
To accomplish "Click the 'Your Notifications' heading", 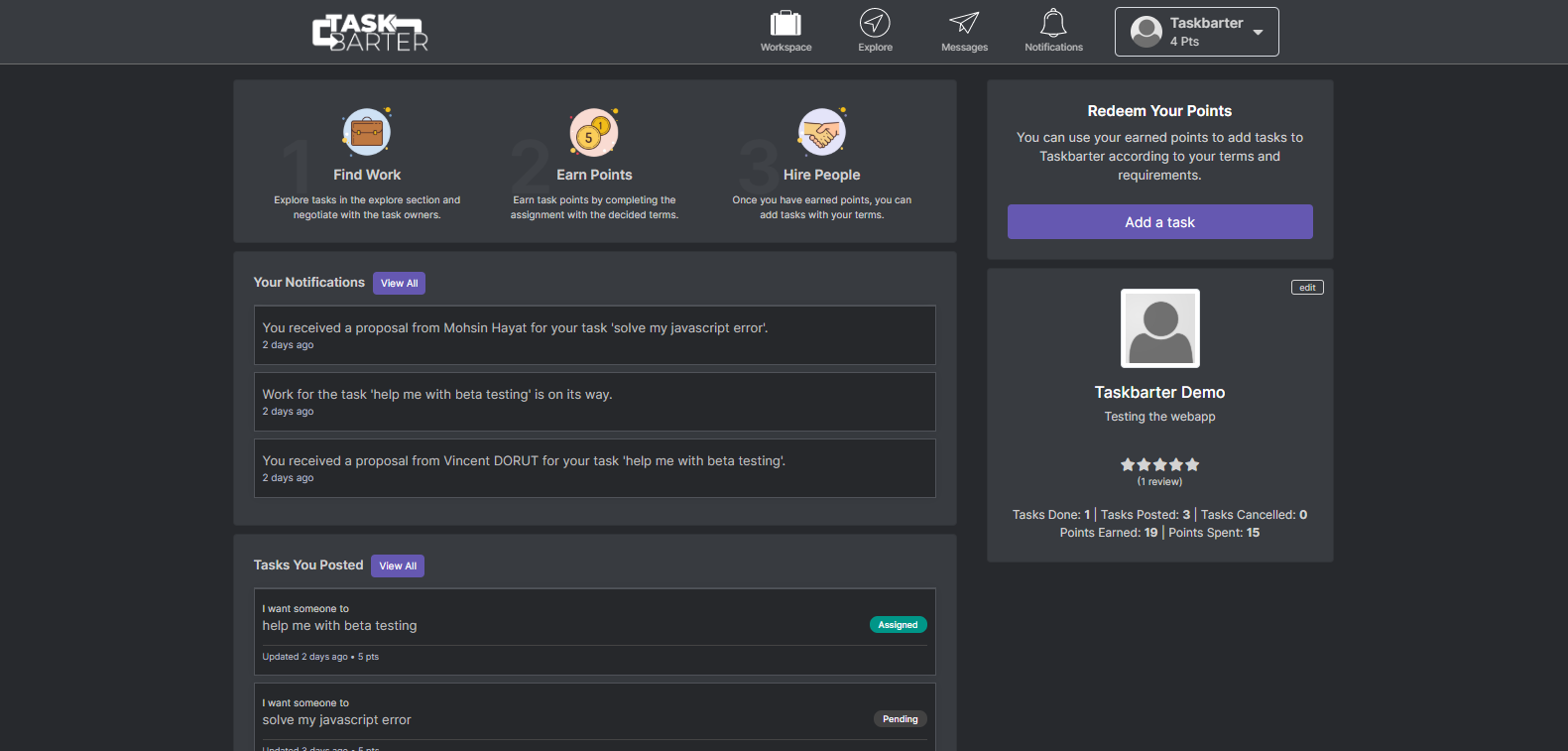I will (x=309, y=283).
